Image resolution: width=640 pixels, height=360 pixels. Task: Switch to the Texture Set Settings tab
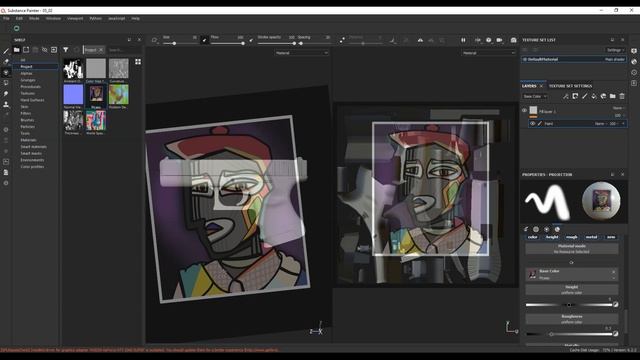click(x=570, y=86)
